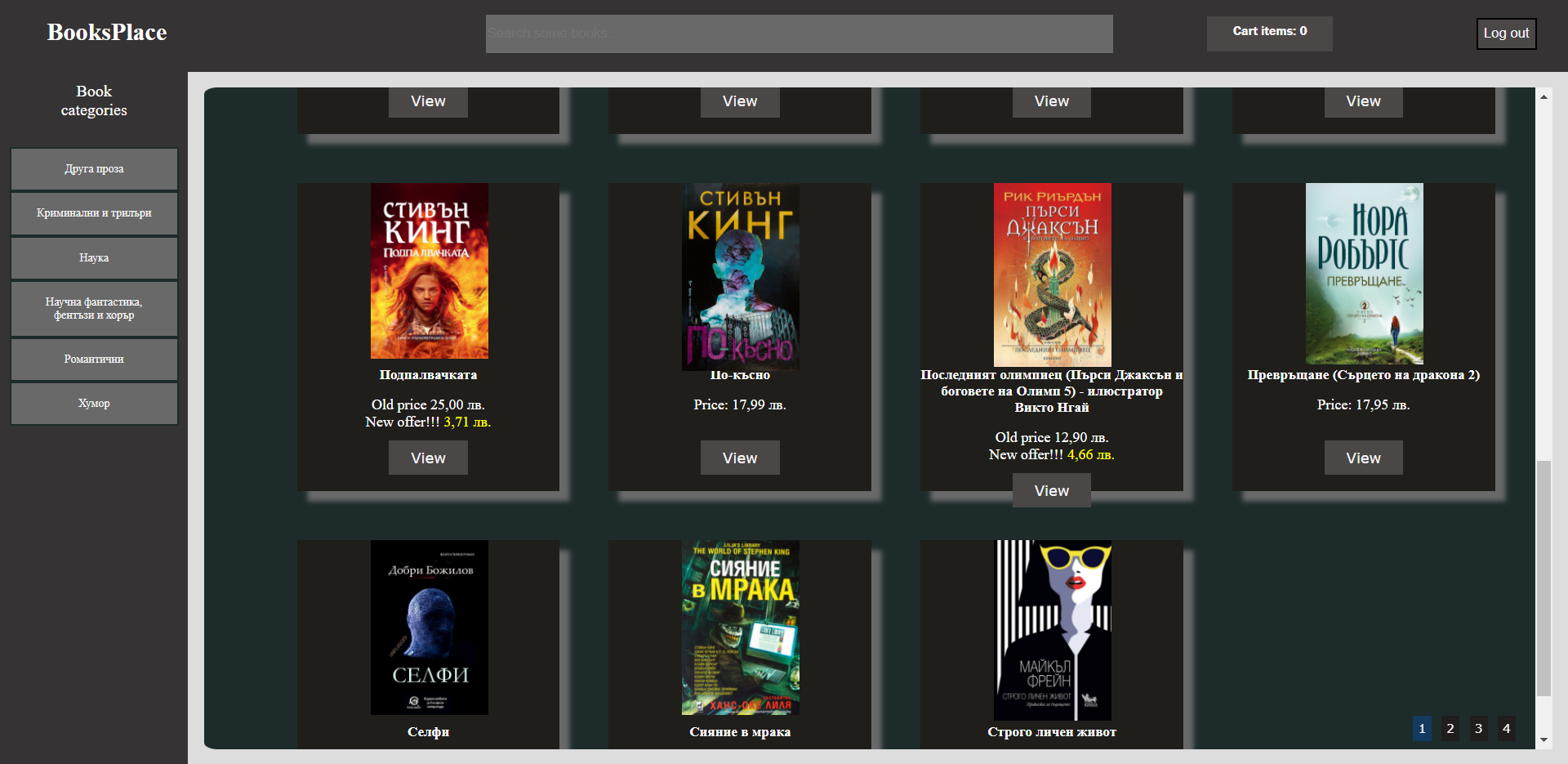Open the Cart items button
The width and height of the screenshot is (1568, 764).
tap(1269, 34)
